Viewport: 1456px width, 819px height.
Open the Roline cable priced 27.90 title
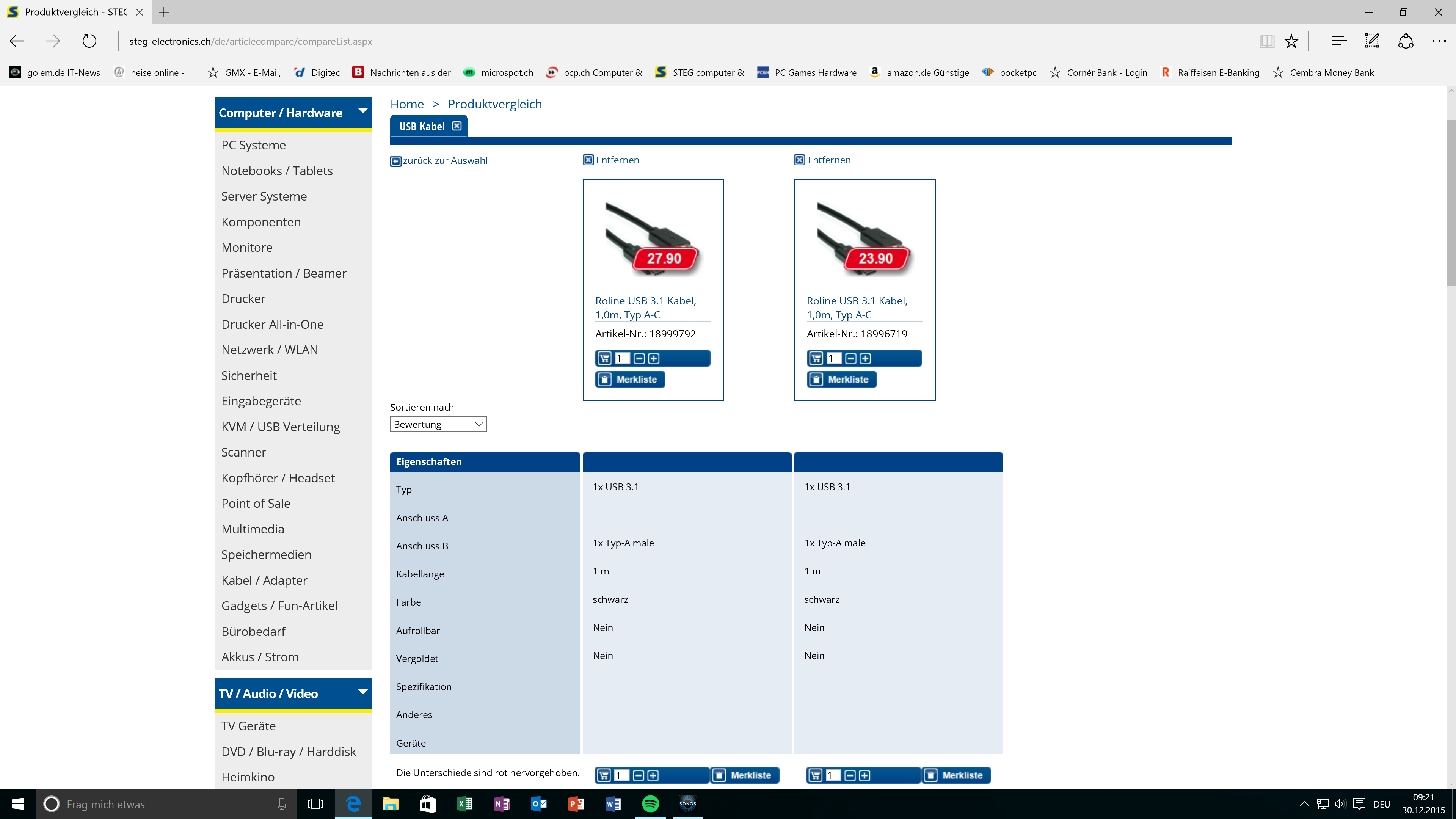click(645, 308)
